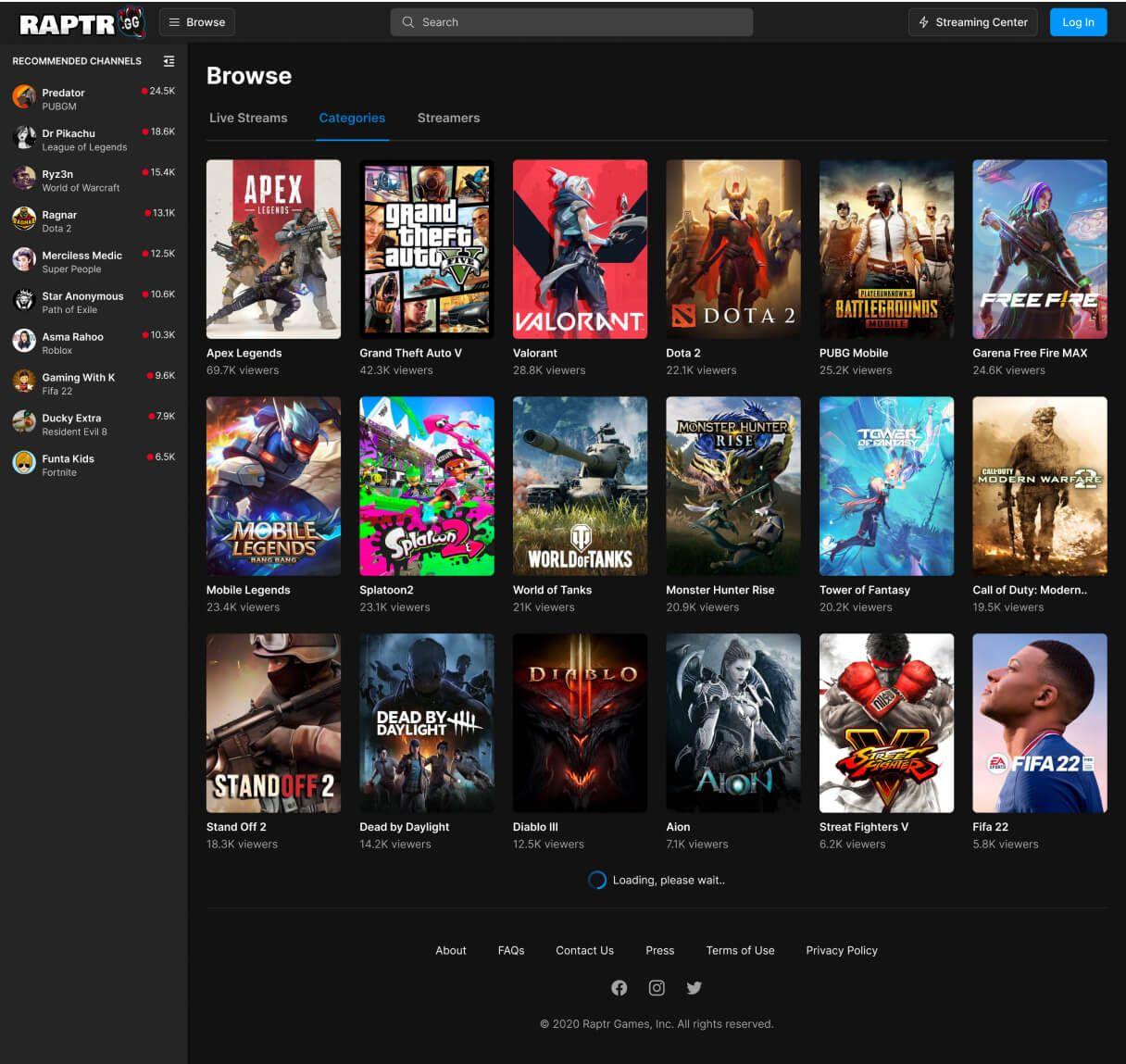Switch to the Live Streams tab

(248, 118)
